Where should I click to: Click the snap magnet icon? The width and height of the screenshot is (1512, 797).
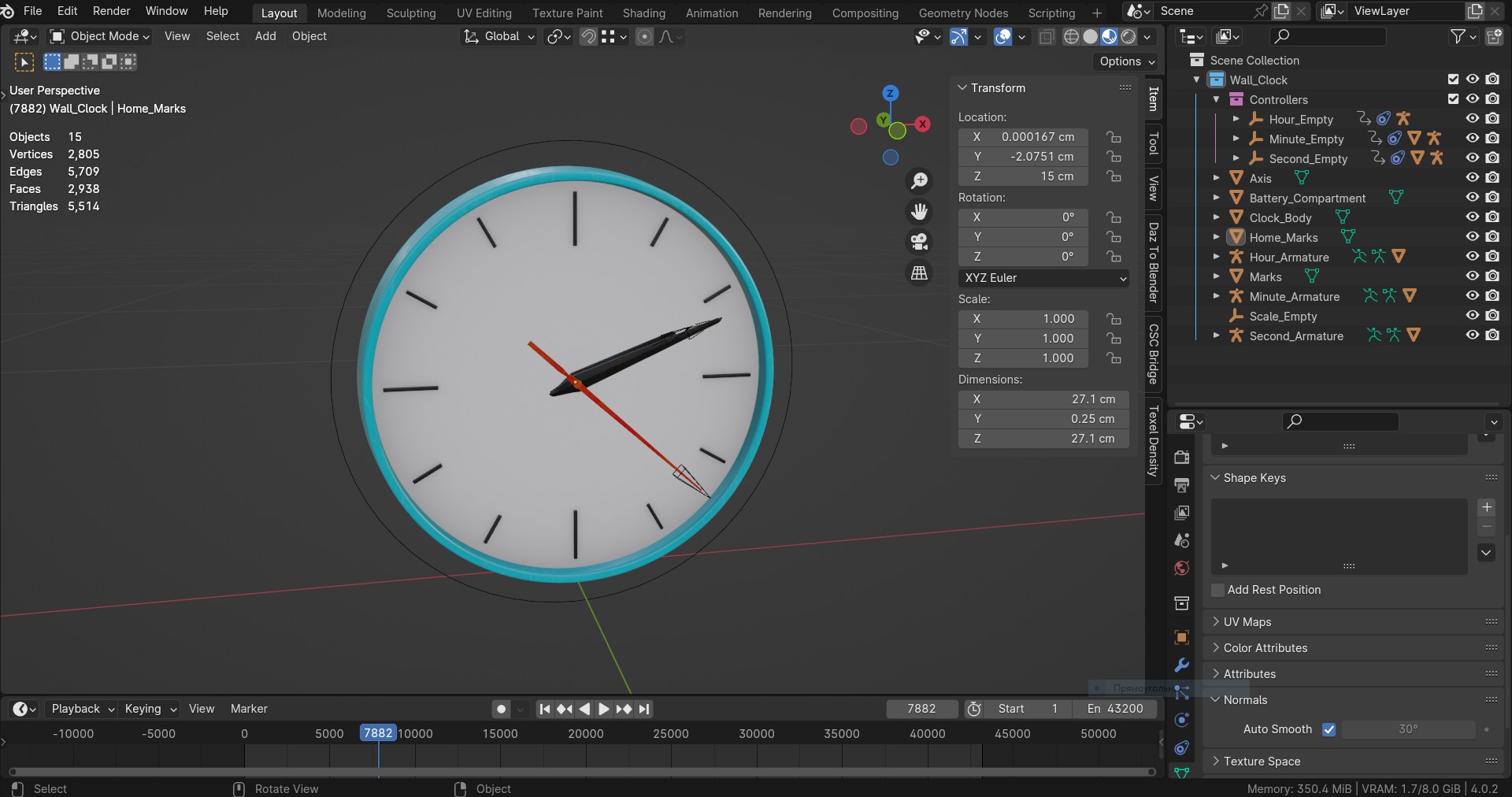pyautogui.click(x=588, y=37)
